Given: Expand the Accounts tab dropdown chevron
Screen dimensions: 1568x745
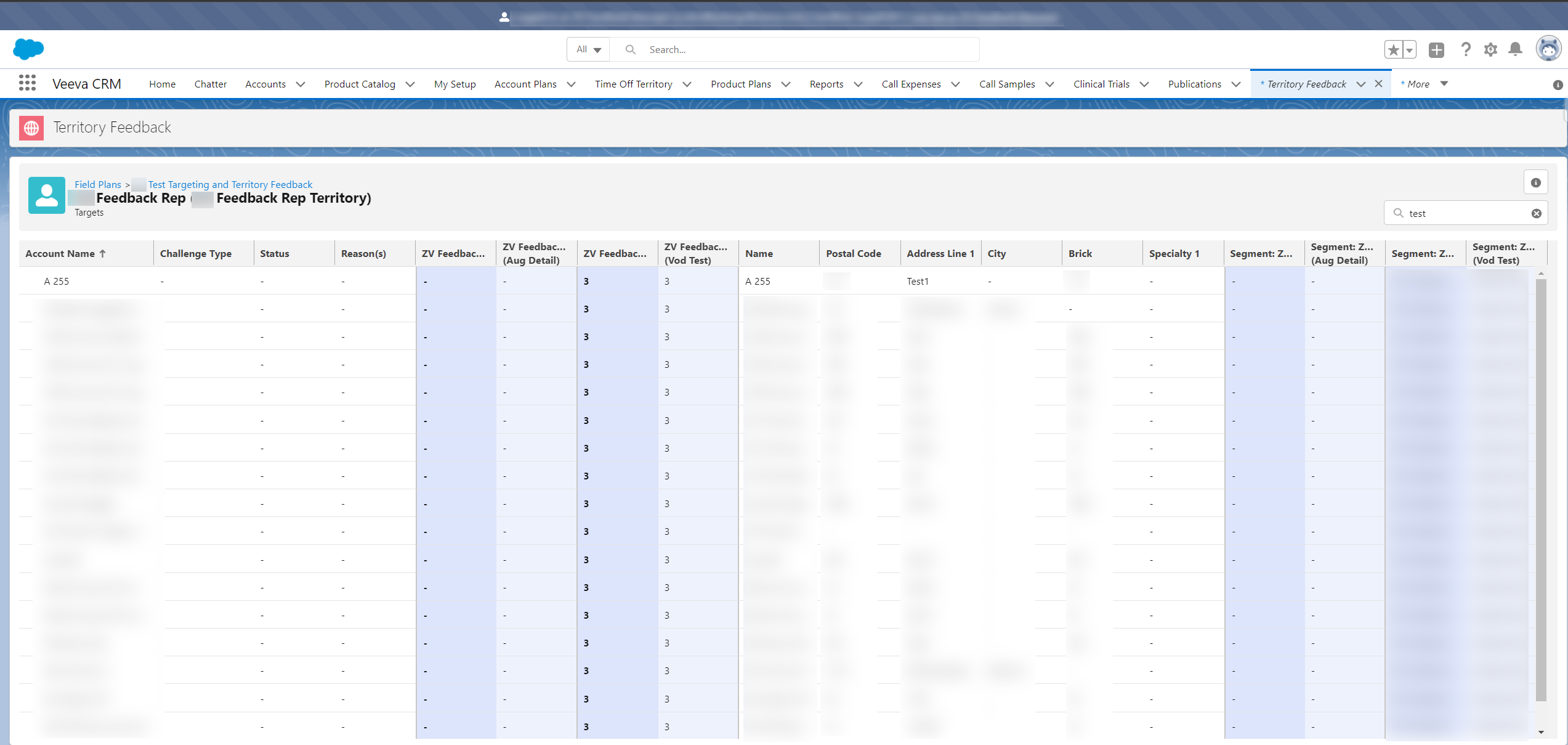Looking at the screenshot, I should [x=301, y=84].
